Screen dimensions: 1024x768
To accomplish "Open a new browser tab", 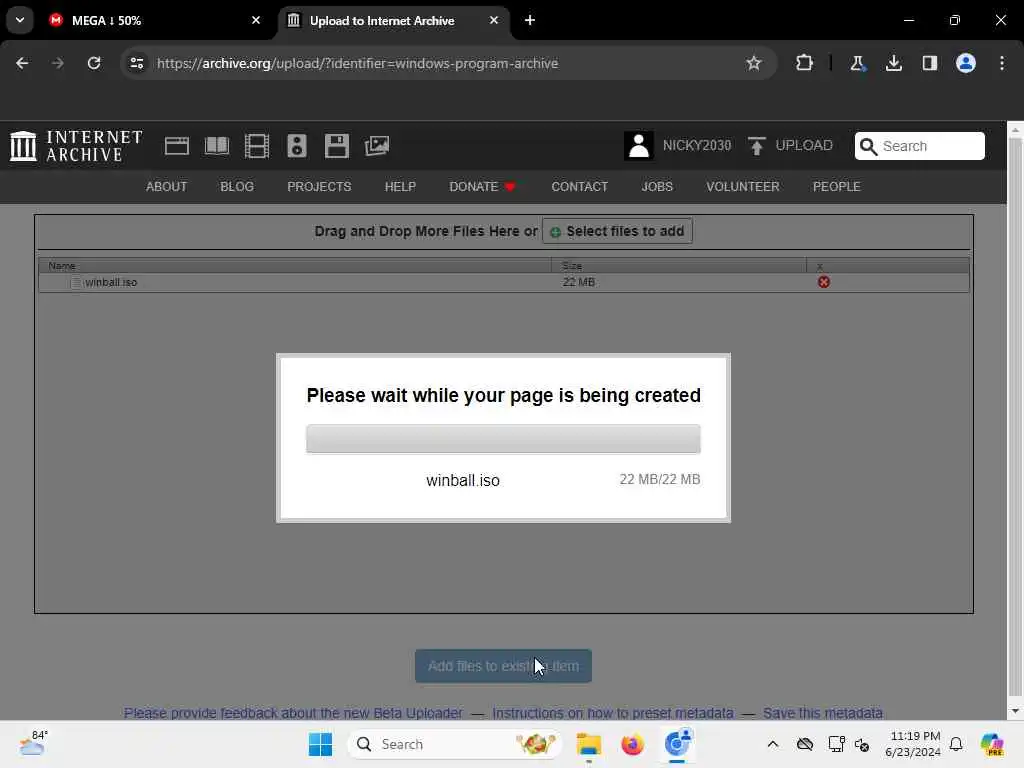I will [530, 20].
